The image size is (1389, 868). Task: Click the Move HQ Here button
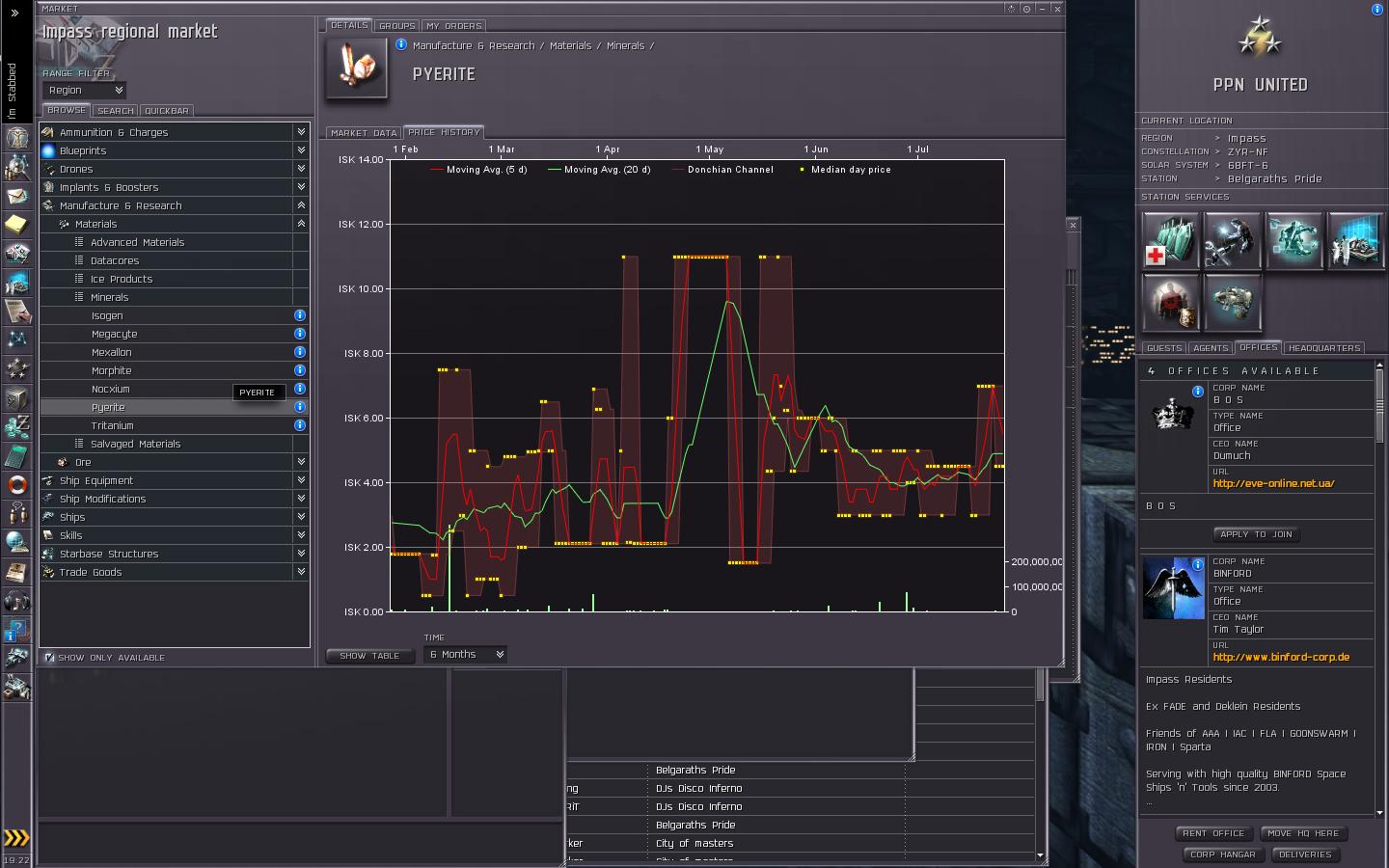[1303, 833]
